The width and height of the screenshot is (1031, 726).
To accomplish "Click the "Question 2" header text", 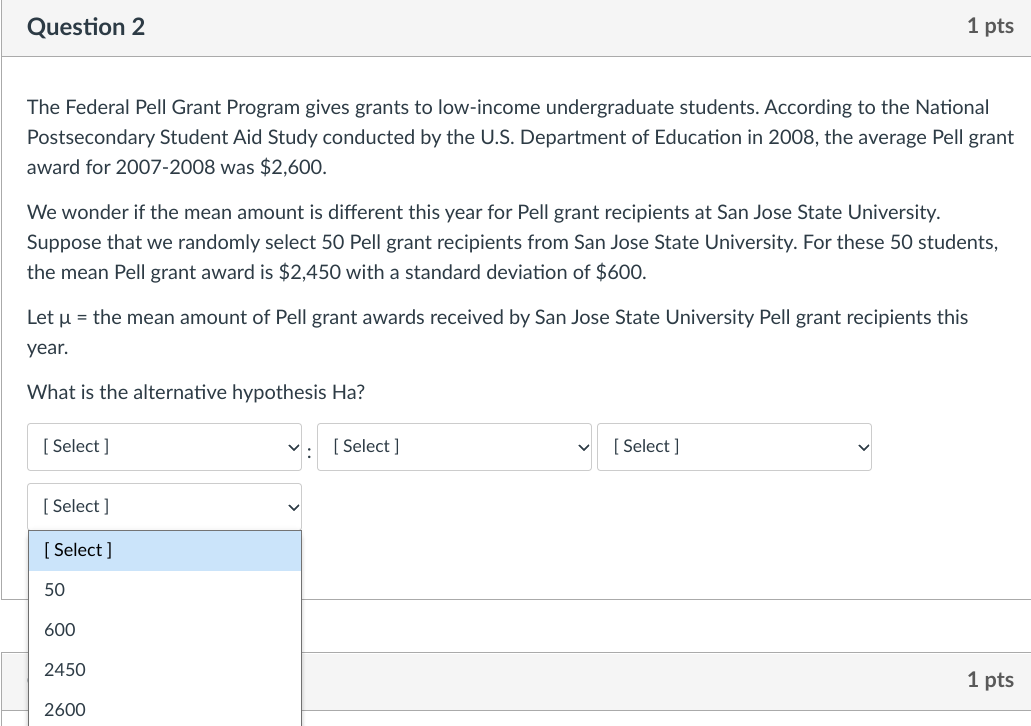I will [85, 27].
